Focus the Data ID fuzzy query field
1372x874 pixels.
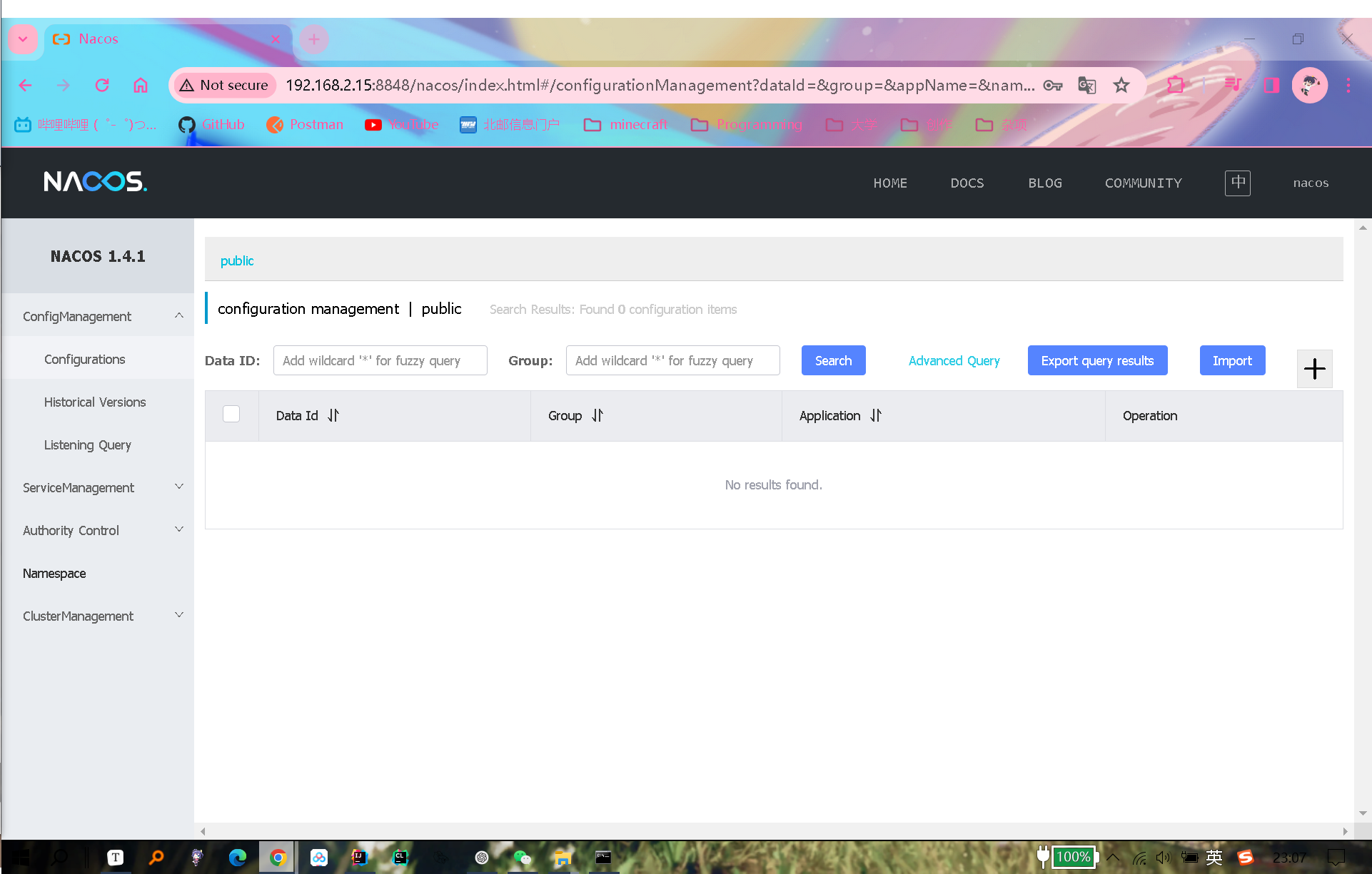[380, 360]
